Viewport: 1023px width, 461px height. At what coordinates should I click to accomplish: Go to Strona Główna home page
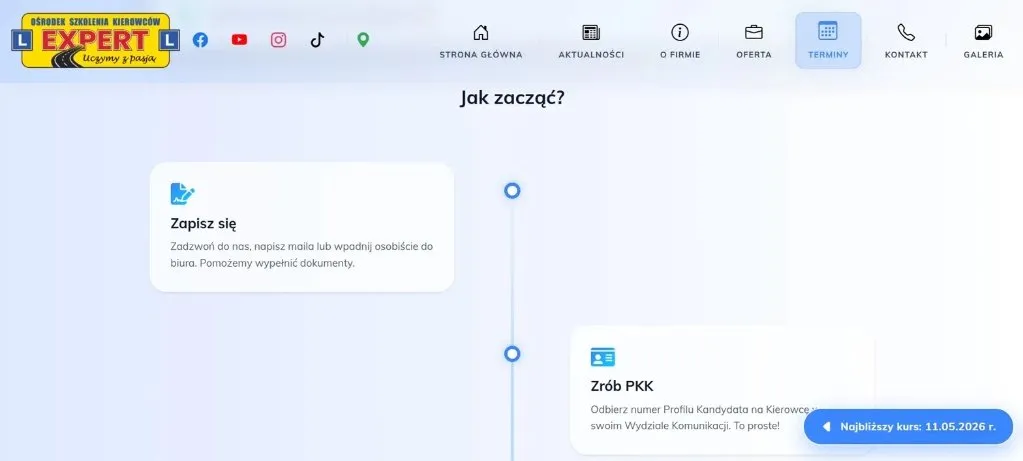(x=481, y=41)
